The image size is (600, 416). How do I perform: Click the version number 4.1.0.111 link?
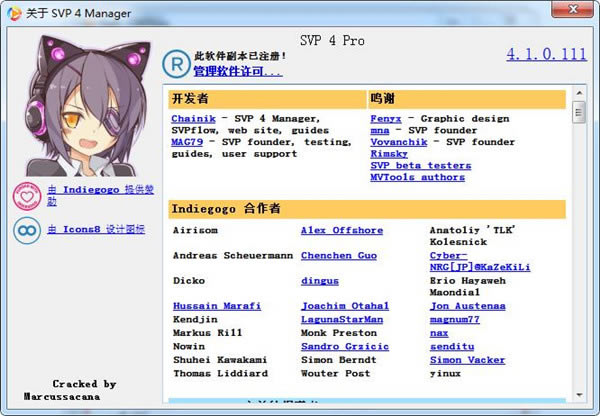(x=545, y=54)
